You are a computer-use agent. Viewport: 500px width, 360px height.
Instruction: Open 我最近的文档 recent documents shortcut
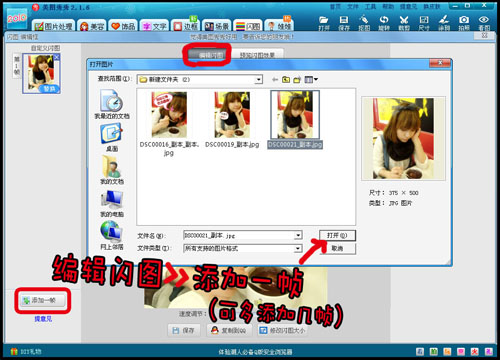112,104
